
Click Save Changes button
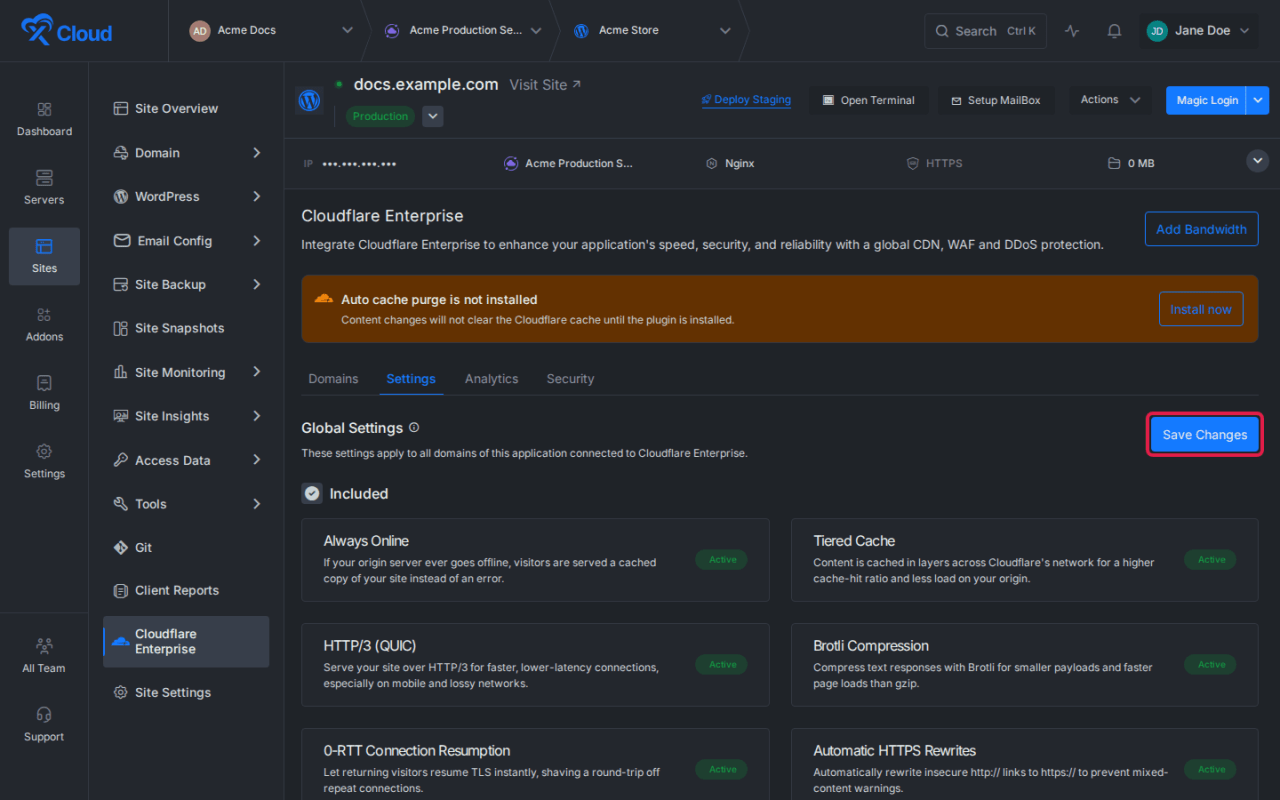click(x=1204, y=435)
